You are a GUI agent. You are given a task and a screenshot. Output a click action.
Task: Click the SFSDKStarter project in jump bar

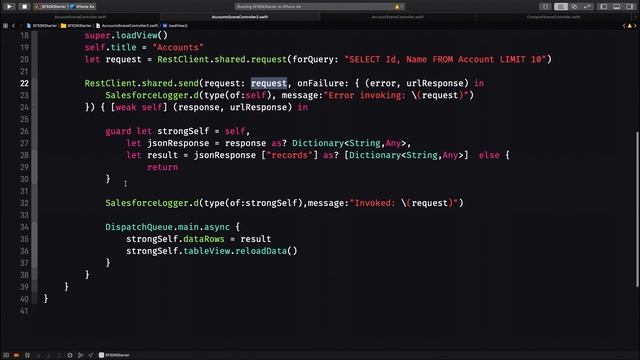tap(42, 25)
